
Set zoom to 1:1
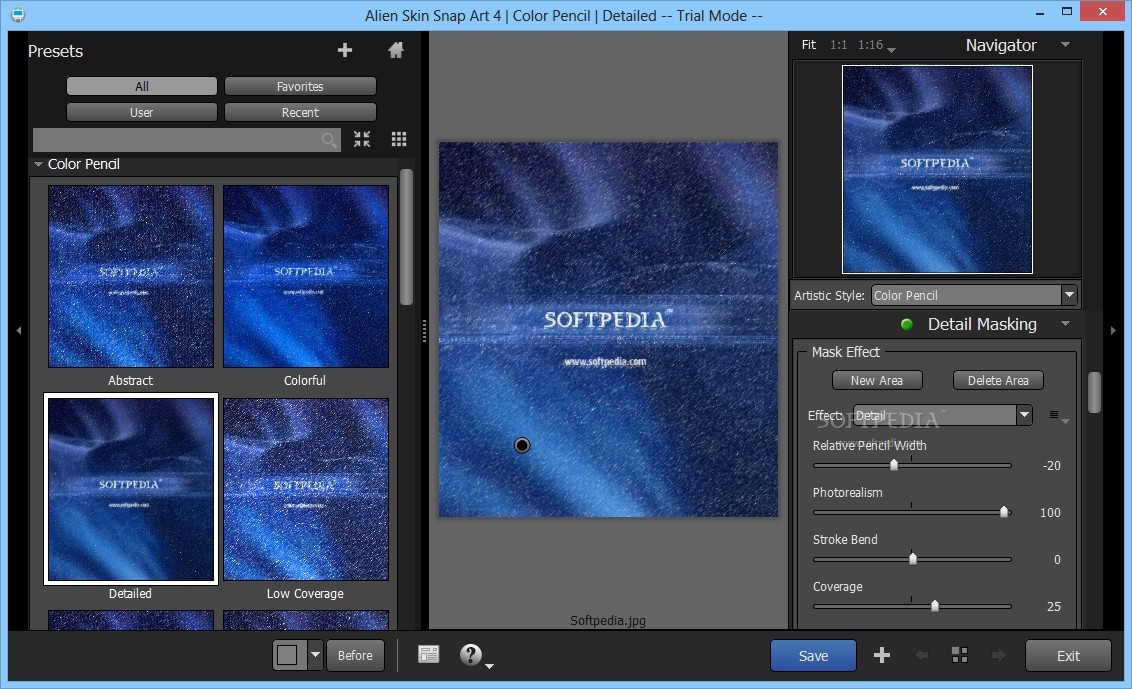pos(838,45)
